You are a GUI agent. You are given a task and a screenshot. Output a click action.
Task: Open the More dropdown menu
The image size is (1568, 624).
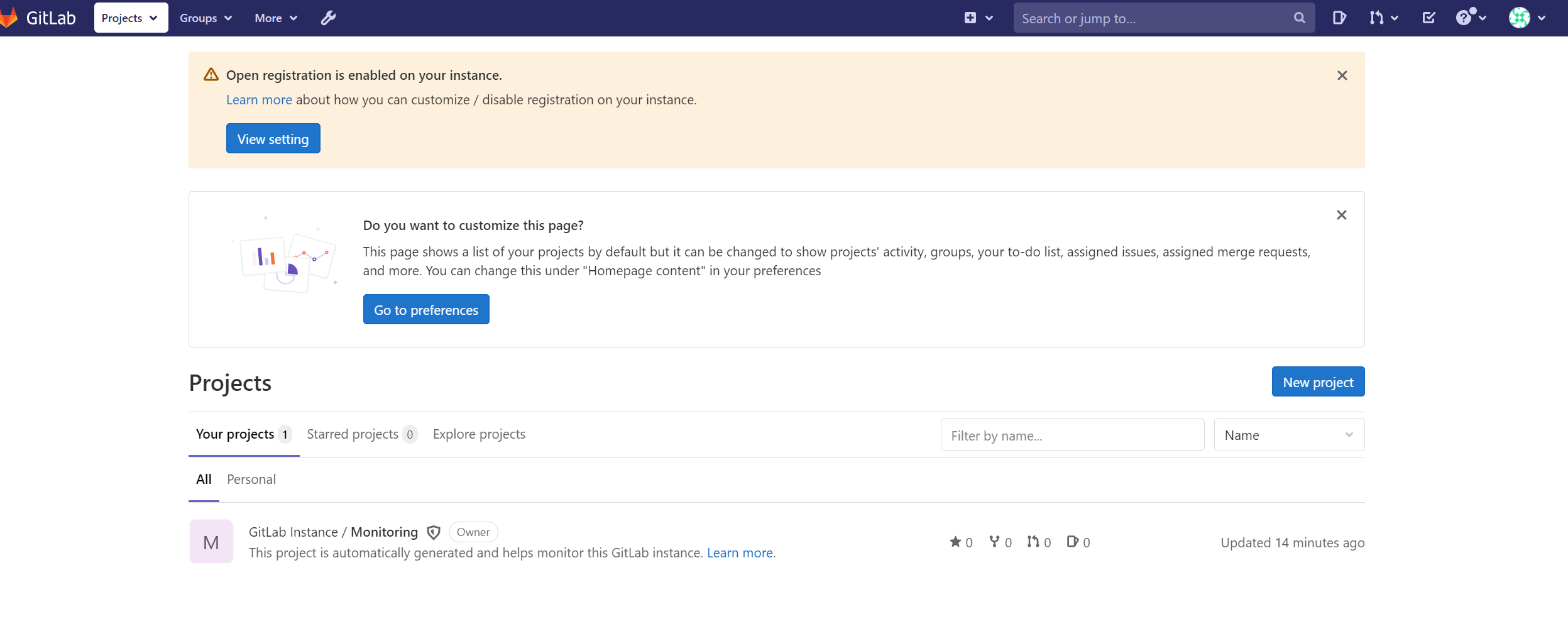tap(276, 18)
